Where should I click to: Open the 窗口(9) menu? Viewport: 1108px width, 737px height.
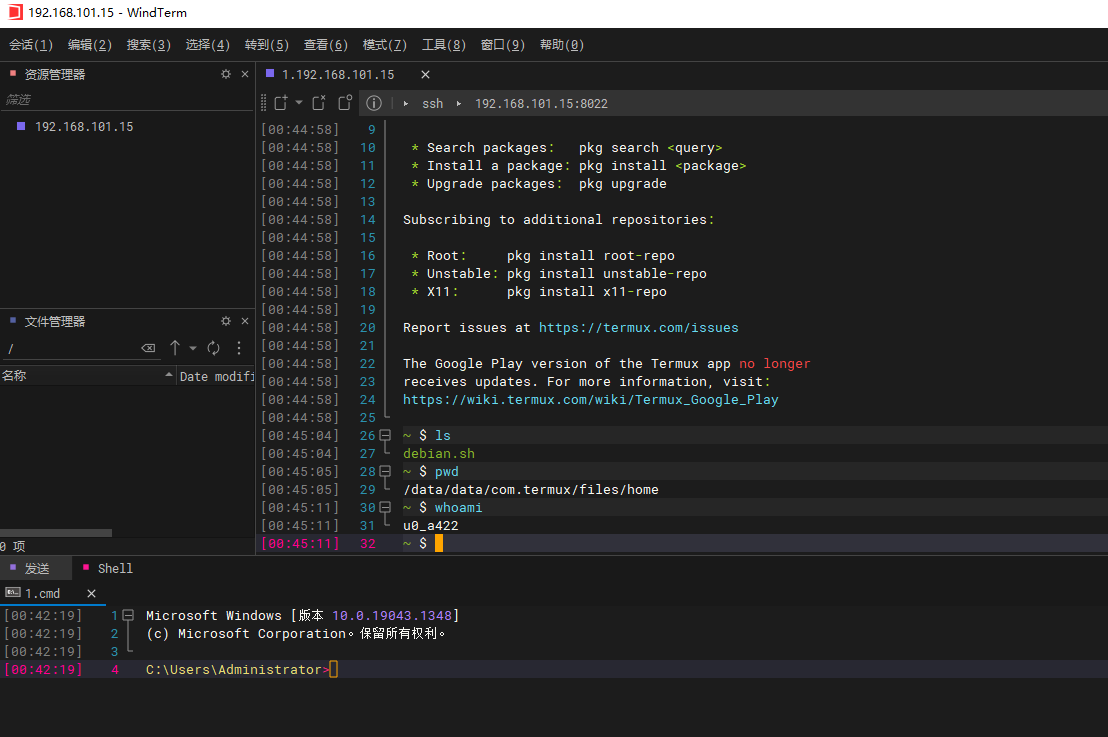[502, 45]
